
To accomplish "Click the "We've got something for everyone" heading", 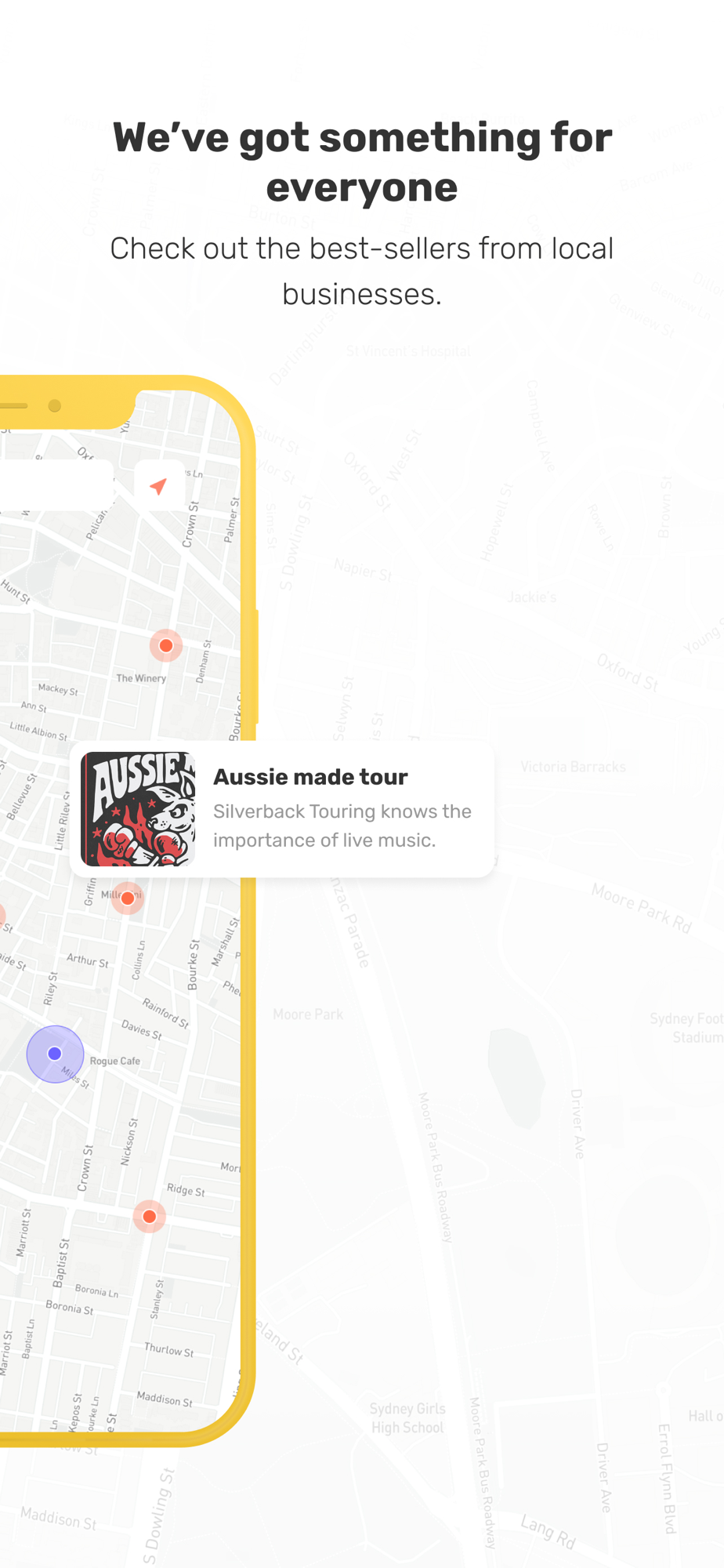I will click(x=362, y=162).
